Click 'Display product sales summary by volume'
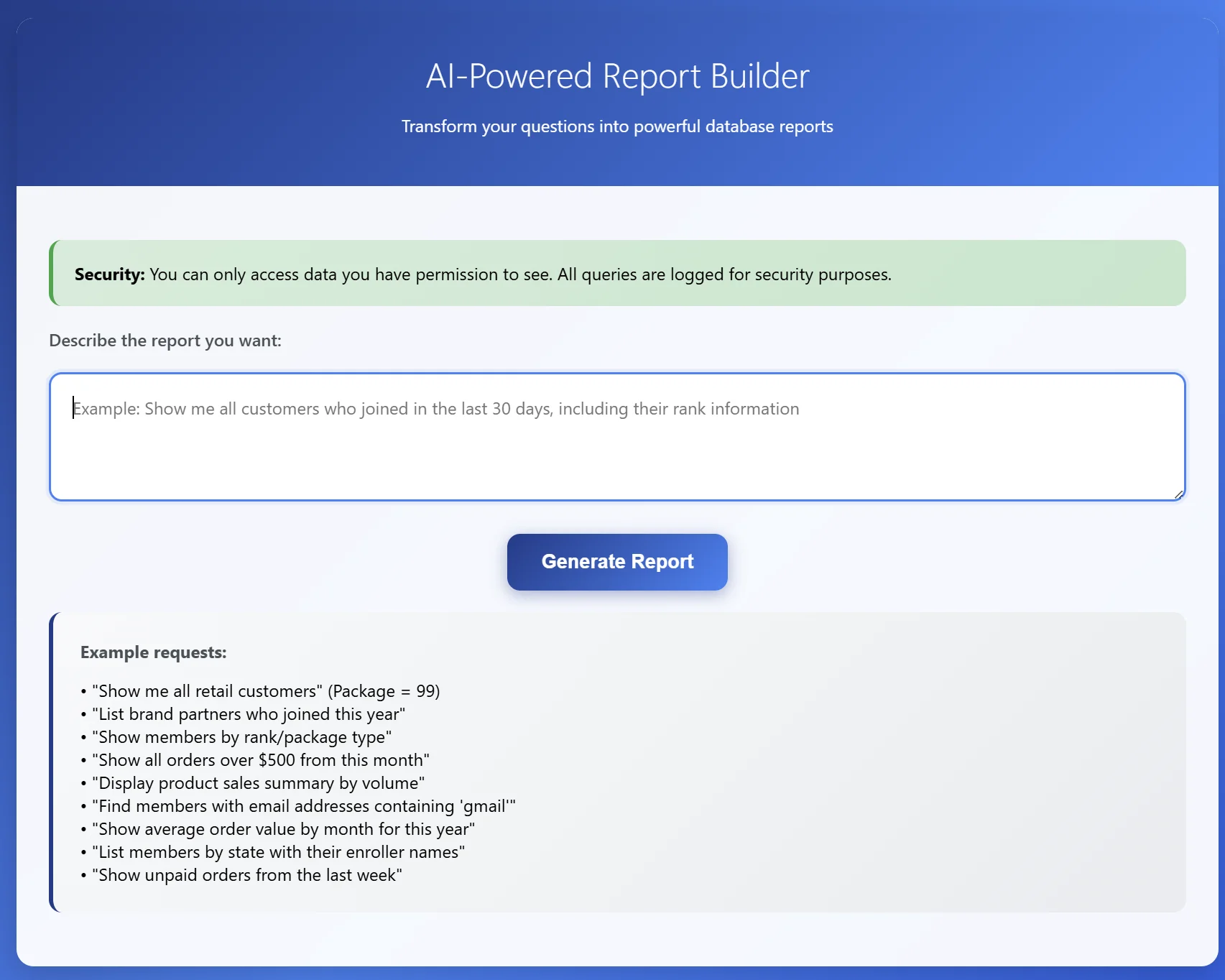The width and height of the screenshot is (1225, 980). pyautogui.click(x=258, y=782)
